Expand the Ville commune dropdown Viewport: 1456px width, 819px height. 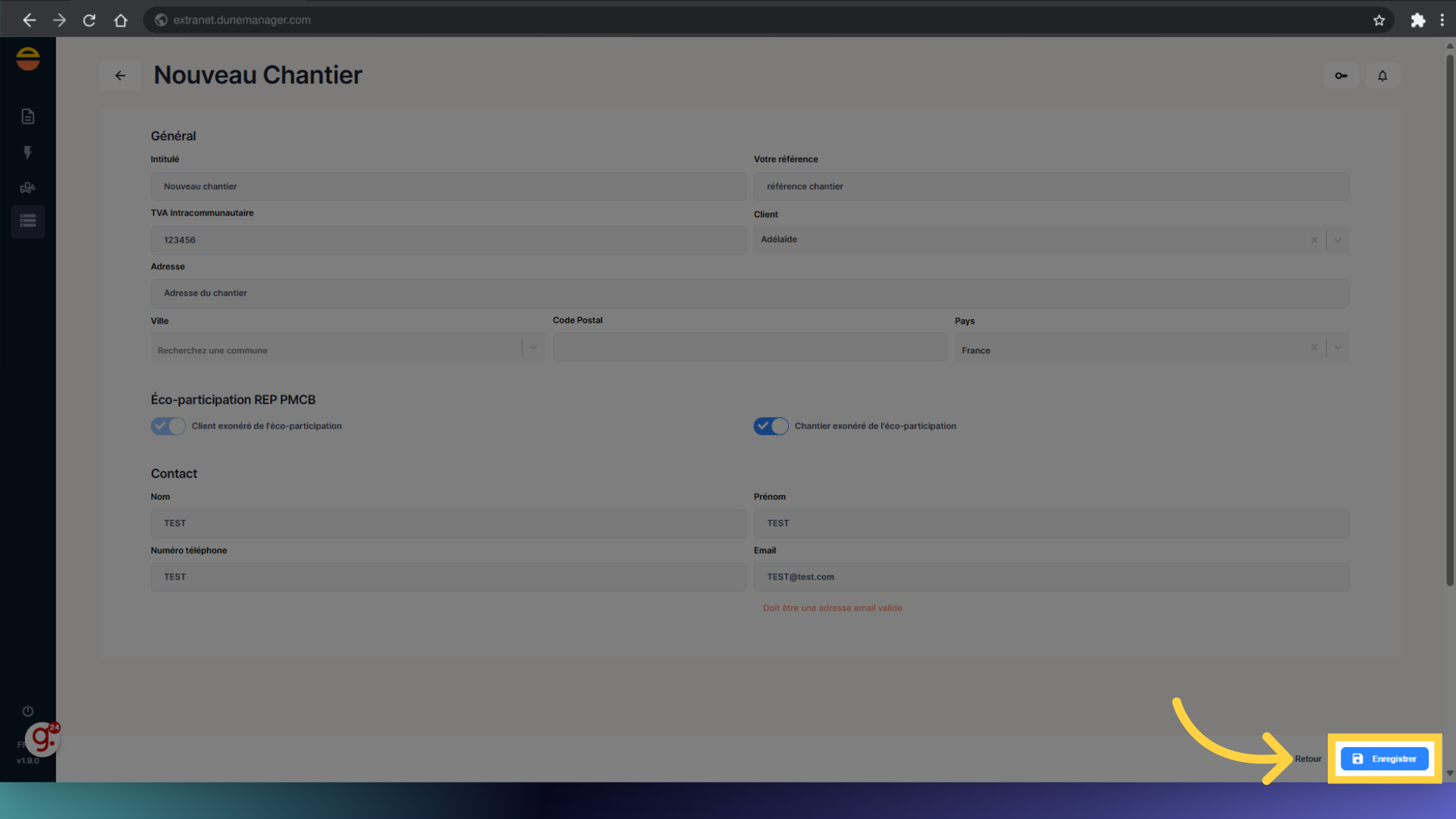(533, 348)
